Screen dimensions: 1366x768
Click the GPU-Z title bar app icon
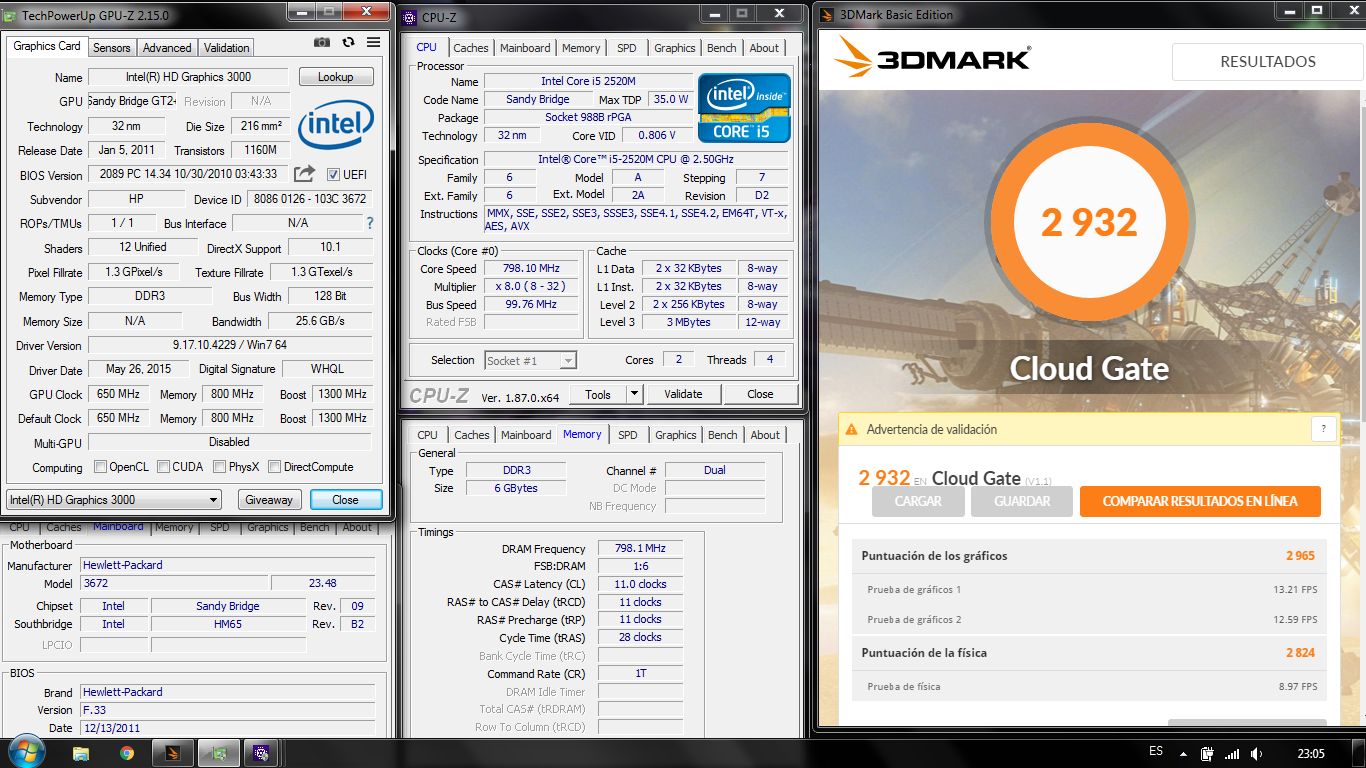point(11,14)
